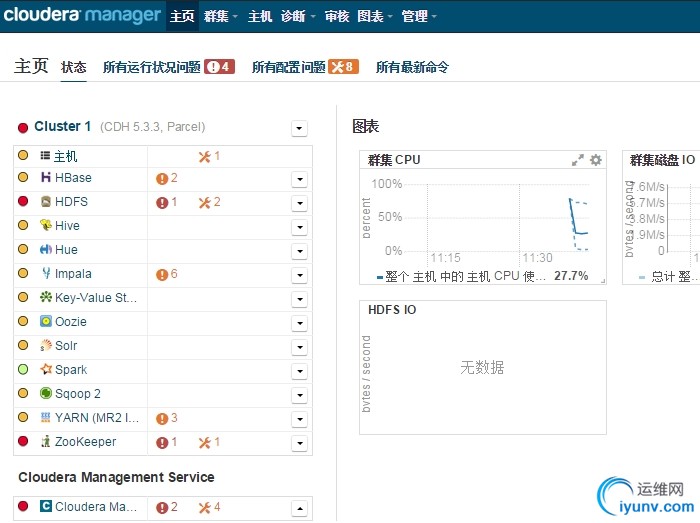Click the 群集 CPU chart title
Screen dimensions: 700x523
pos(394,160)
